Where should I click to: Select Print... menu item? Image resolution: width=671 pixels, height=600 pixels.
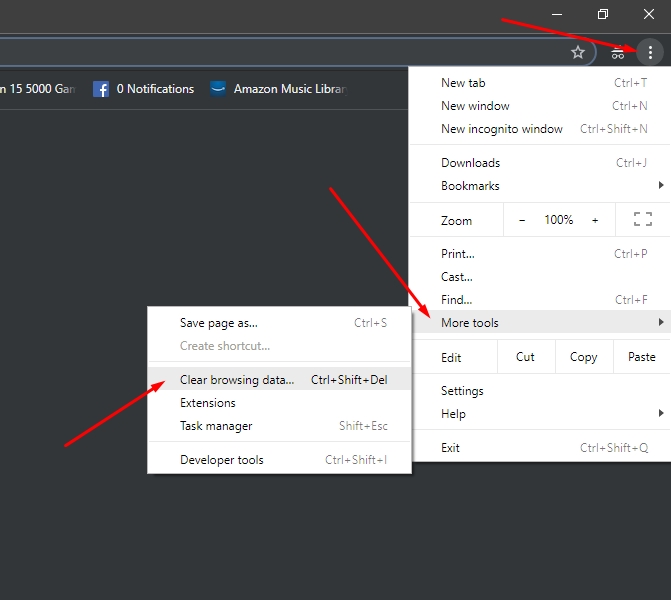pyautogui.click(x=540, y=254)
